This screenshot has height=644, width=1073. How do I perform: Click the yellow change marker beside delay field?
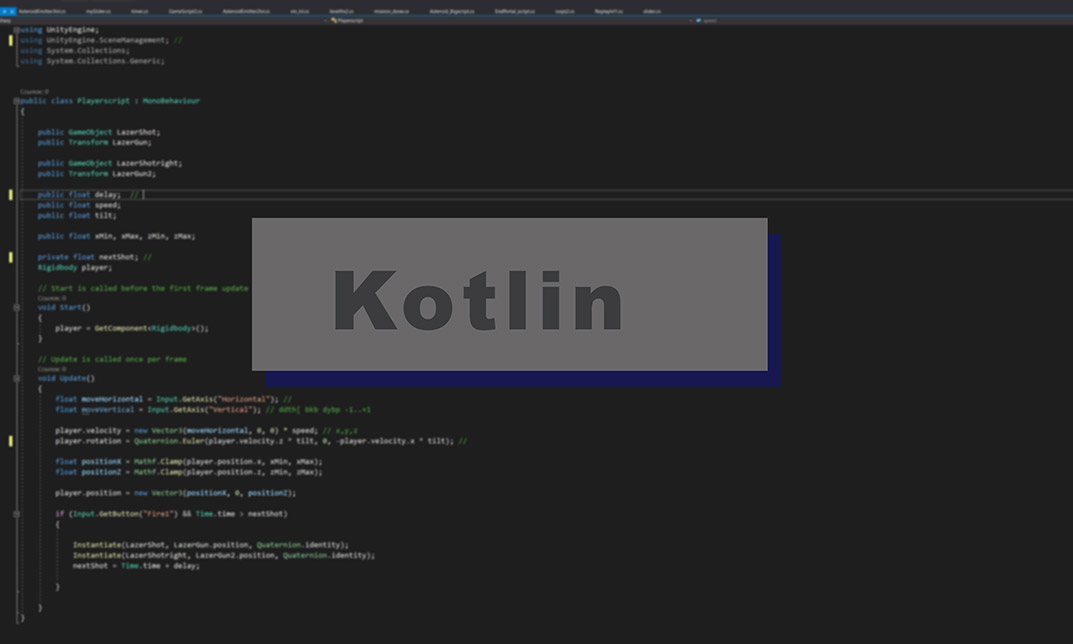click(x=8, y=195)
